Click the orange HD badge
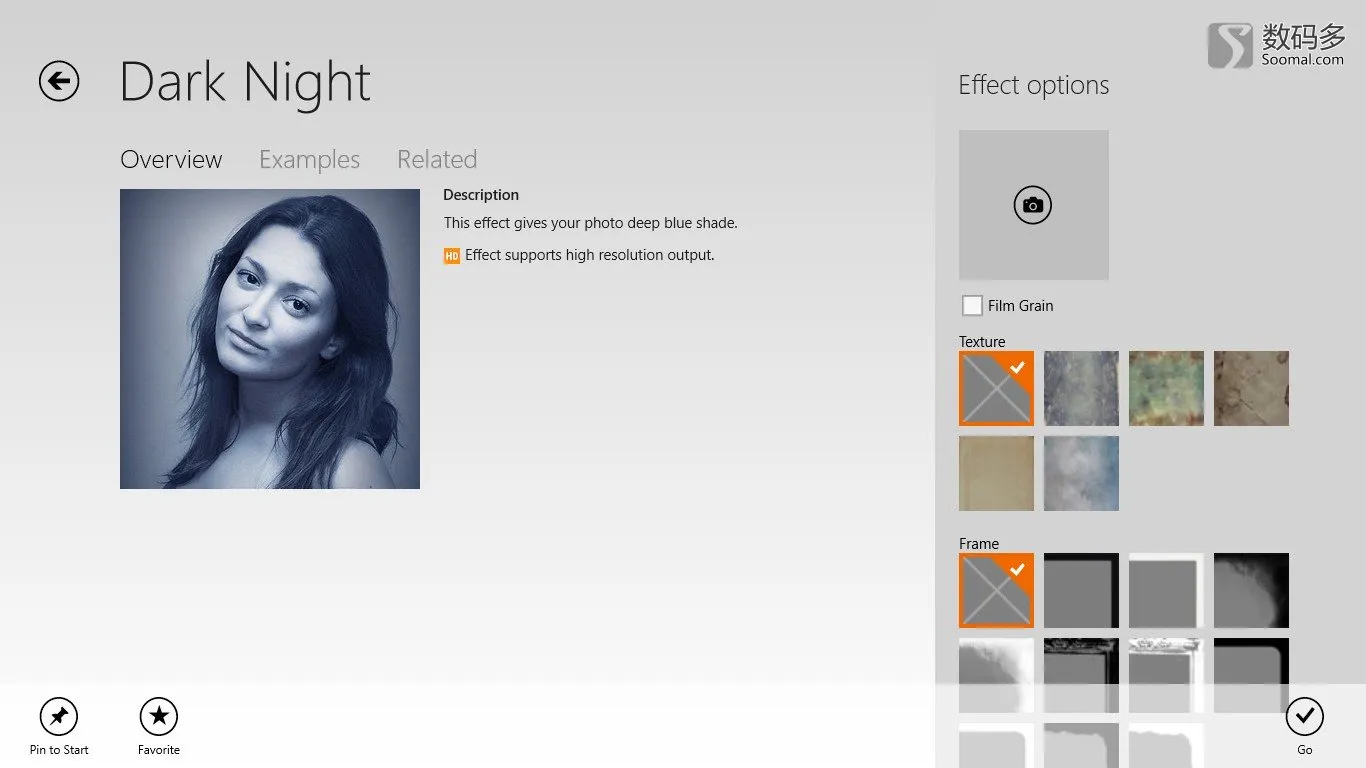1366x768 pixels. (452, 256)
